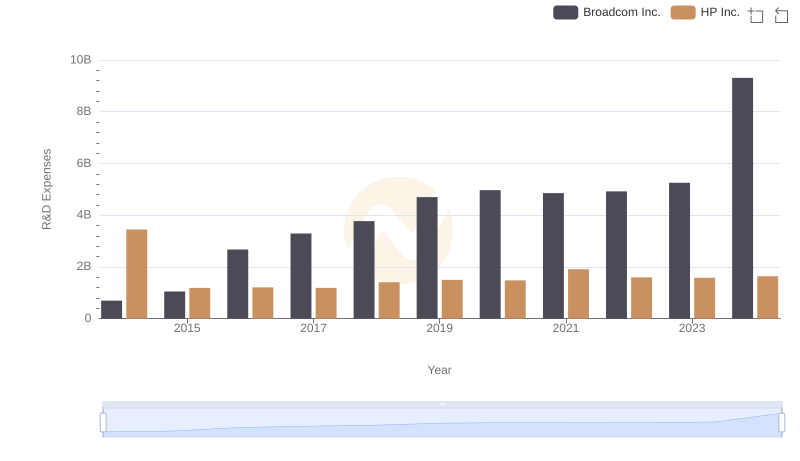Click the 8B y-axis label

coord(84,111)
